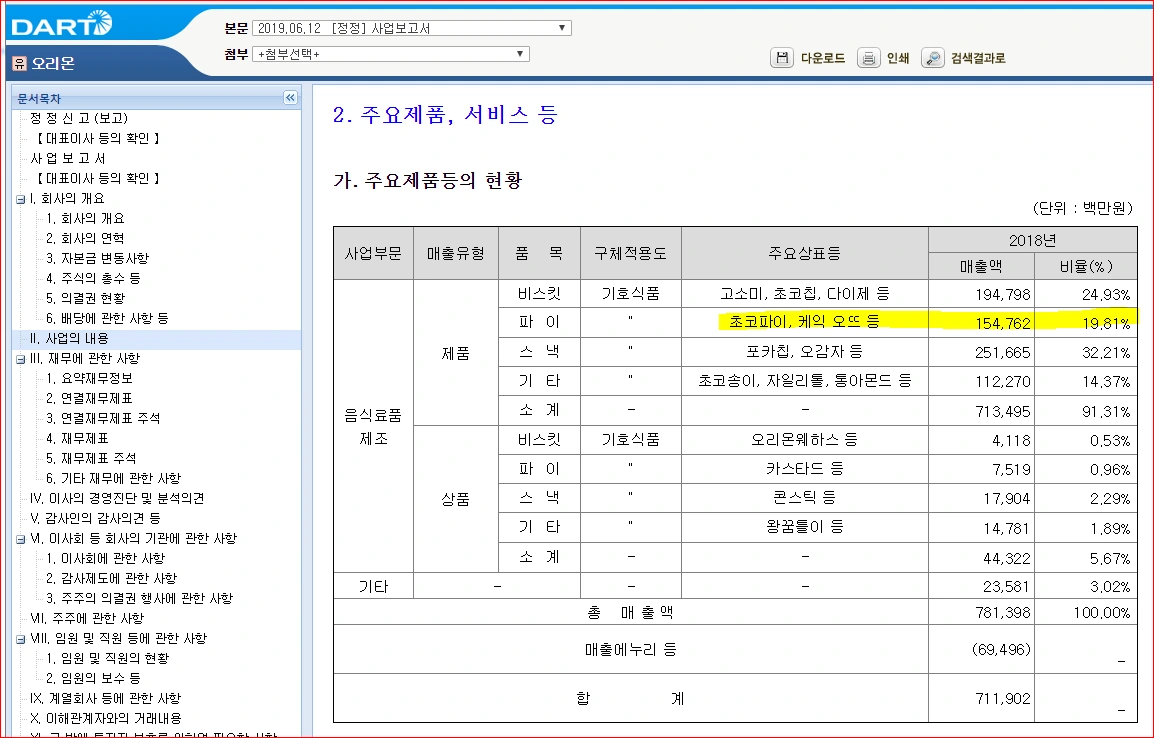Image resolution: width=1154 pixels, height=738 pixels.
Task: Open the 본문 report version dropdown
Action: coord(561,27)
